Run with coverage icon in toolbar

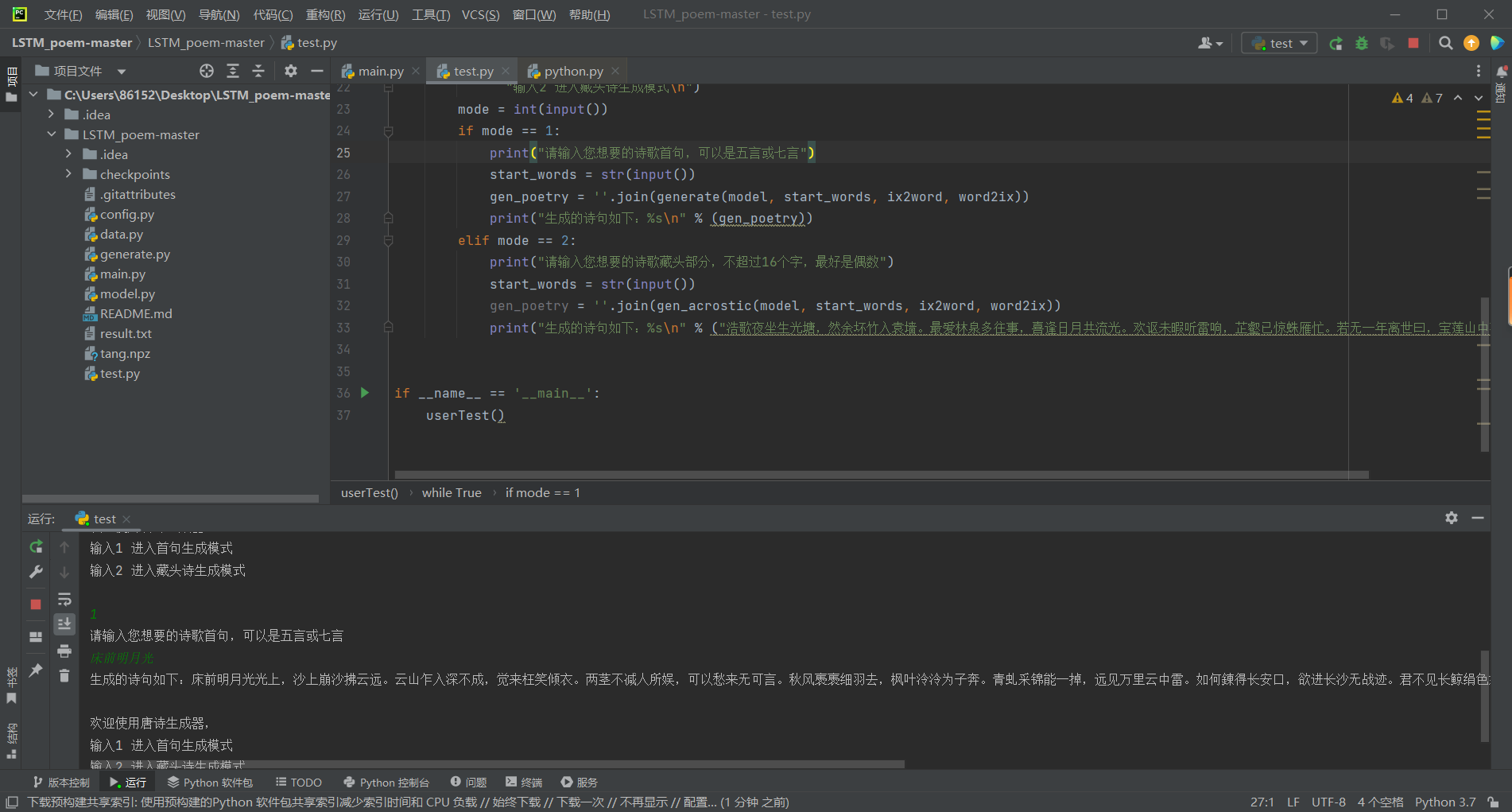pyautogui.click(x=1387, y=44)
